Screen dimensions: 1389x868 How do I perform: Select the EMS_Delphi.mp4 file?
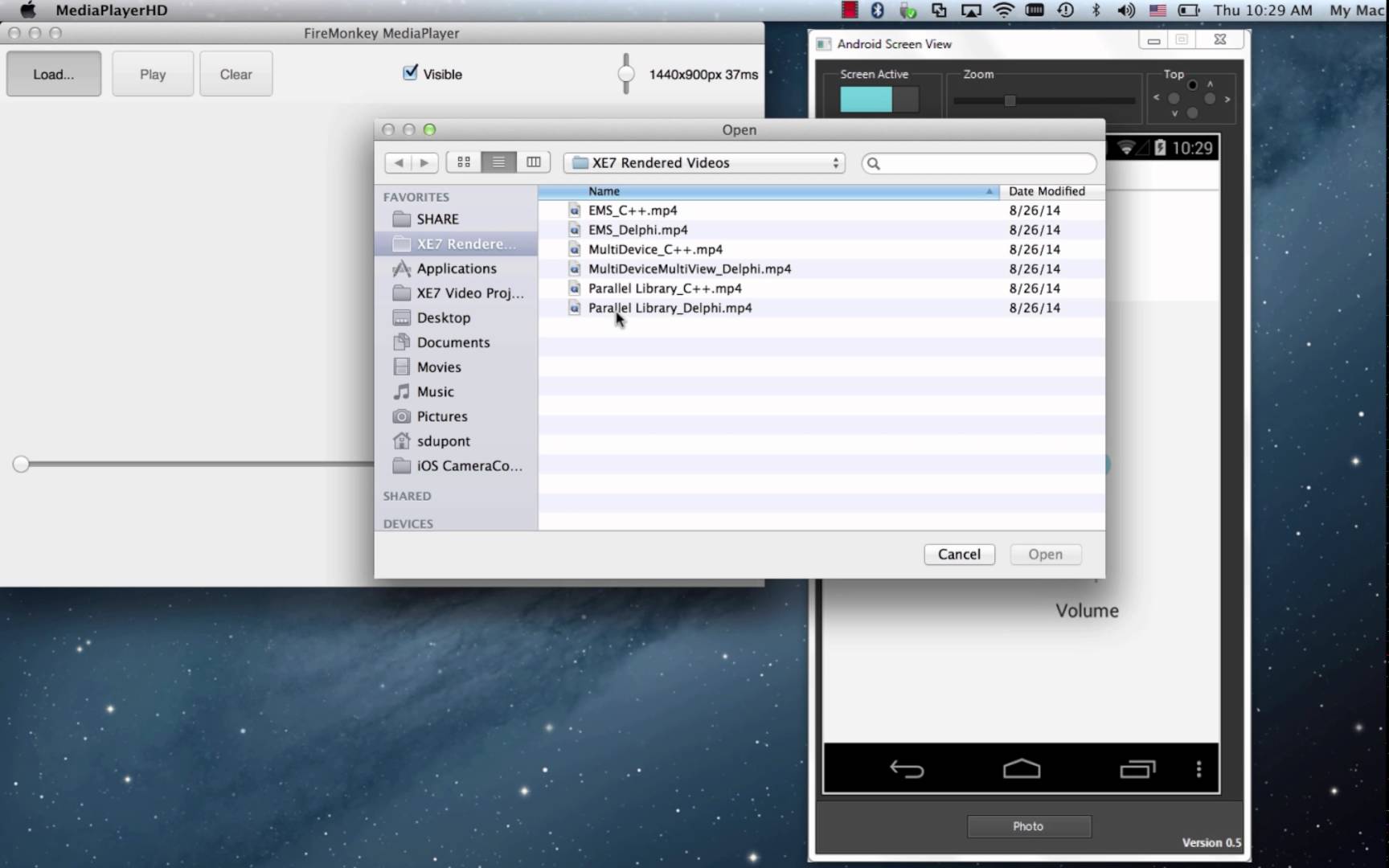pyautogui.click(x=822, y=230)
